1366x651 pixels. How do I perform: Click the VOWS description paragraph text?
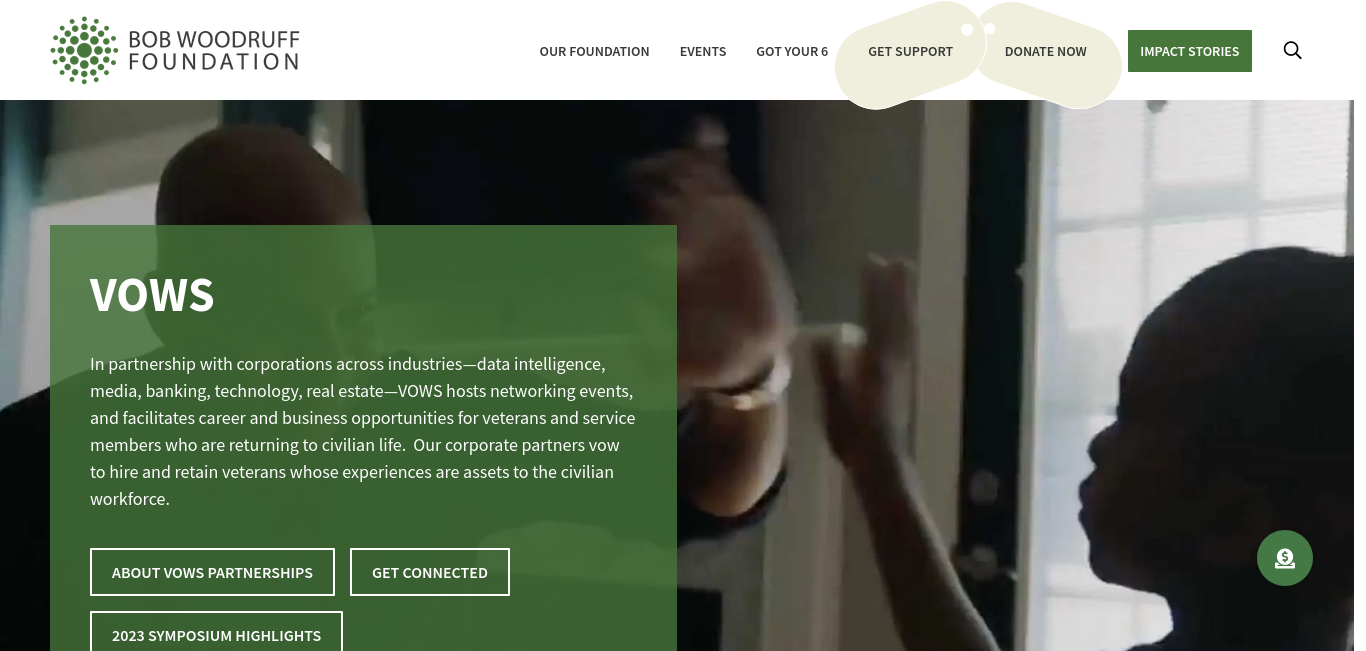pyautogui.click(x=363, y=431)
